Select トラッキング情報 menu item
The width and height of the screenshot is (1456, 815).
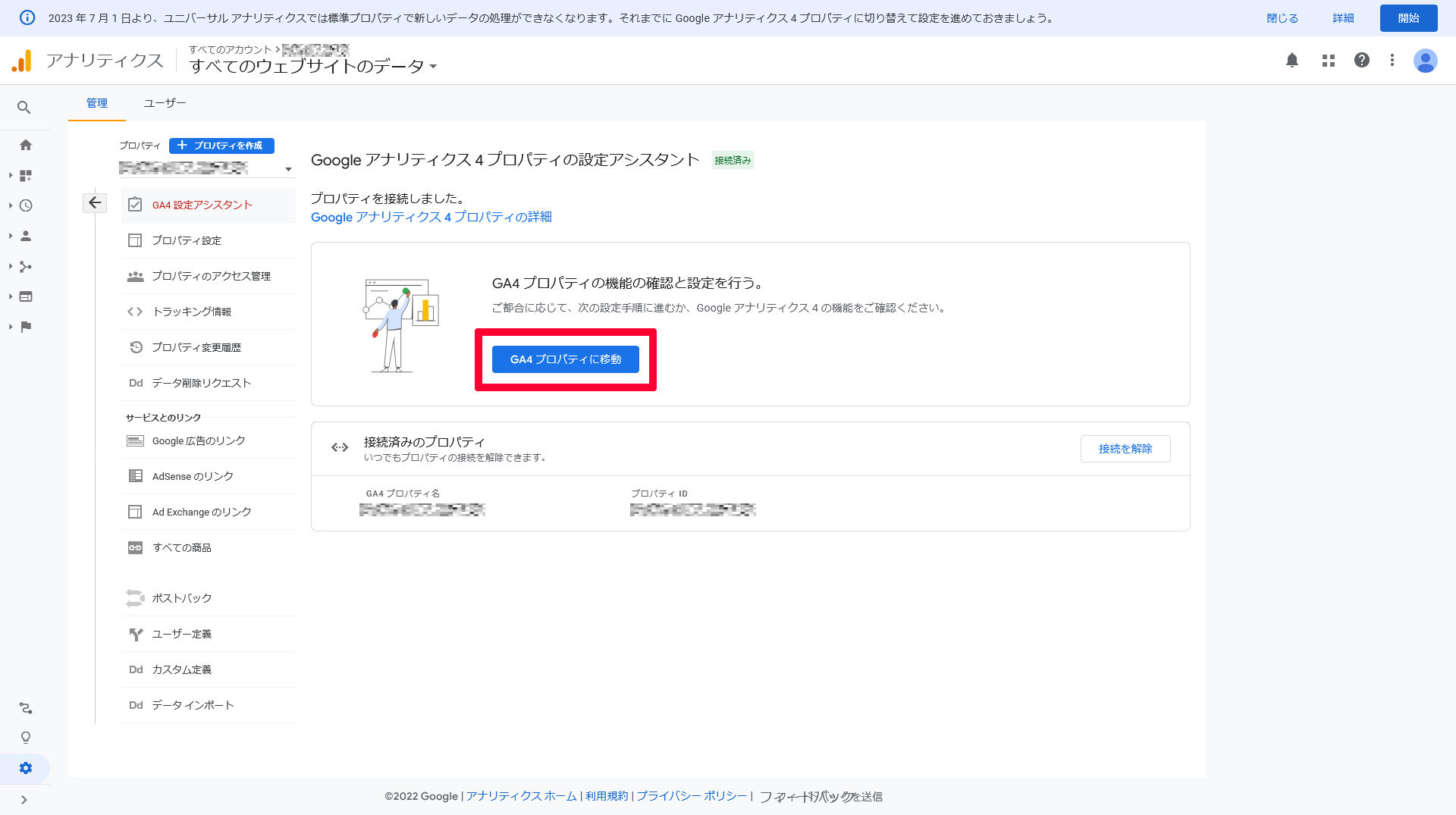coord(209,312)
